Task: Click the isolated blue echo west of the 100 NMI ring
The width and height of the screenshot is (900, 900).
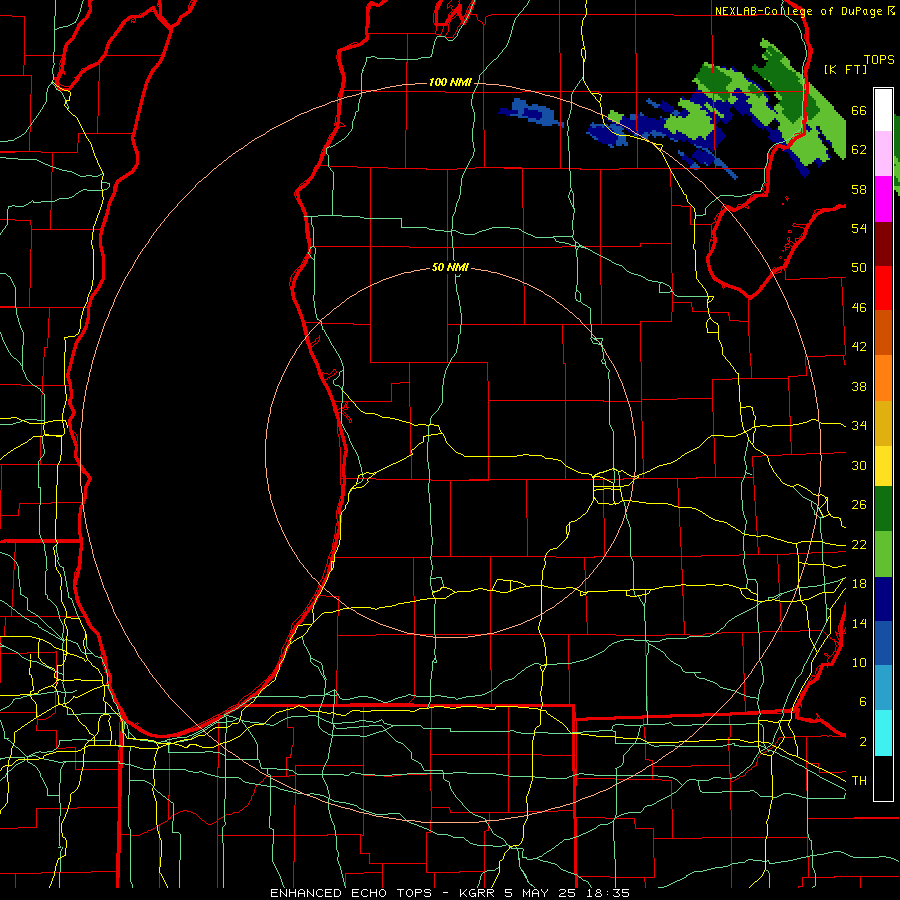Action: [532, 112]
